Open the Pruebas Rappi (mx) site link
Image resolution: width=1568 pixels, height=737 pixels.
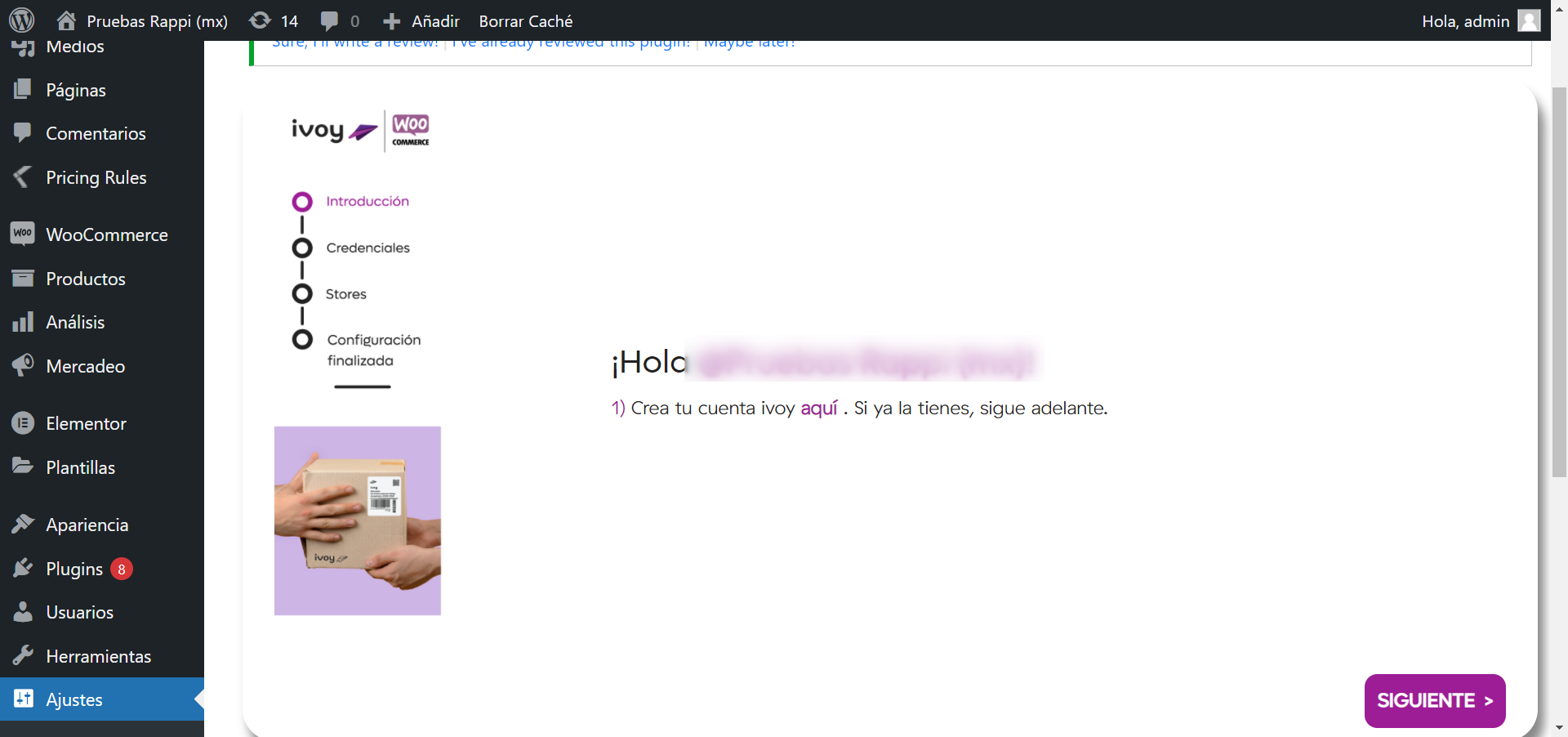(x=158, y=21)
